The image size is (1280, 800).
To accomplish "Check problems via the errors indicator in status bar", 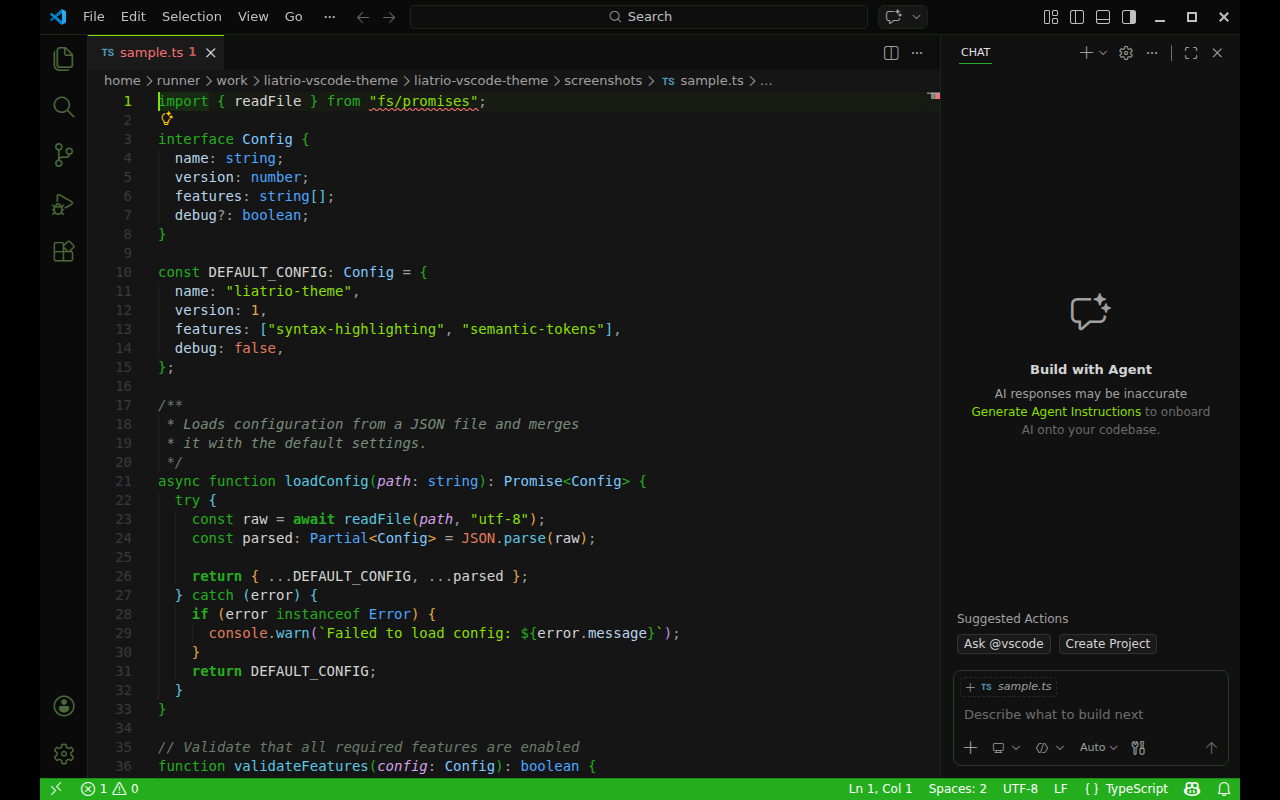I will pyautogui.click(x=108, y=788).
